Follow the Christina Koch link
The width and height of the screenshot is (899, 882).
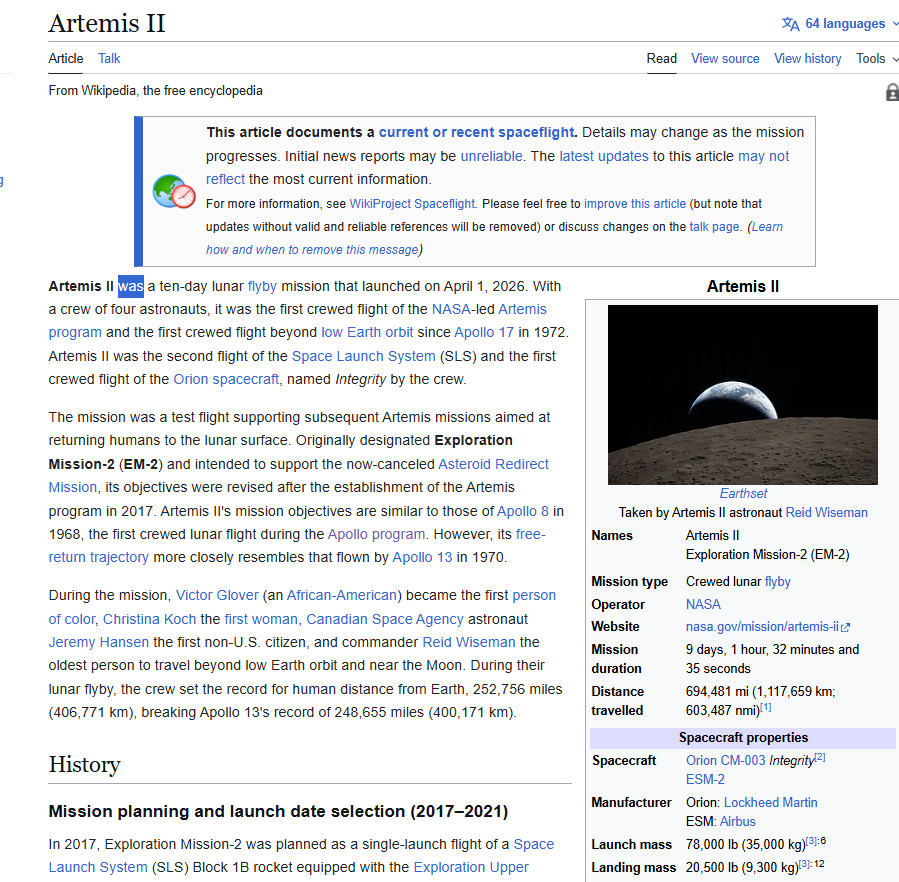point(149,618)
